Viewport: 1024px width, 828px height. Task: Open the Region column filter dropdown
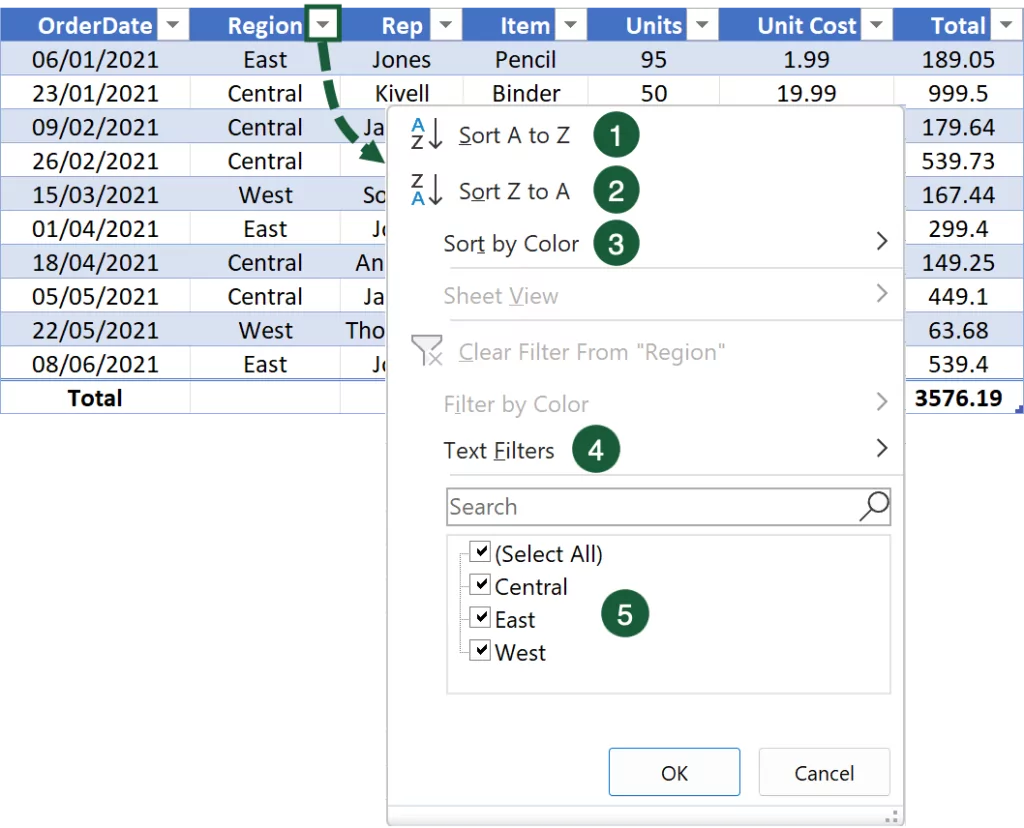[325, 26]
